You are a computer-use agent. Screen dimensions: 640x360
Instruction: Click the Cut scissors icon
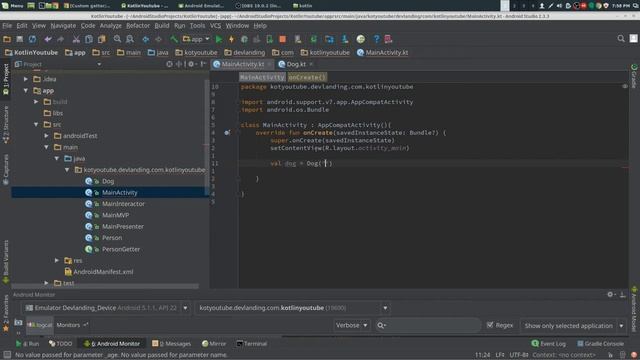(x=76, y=39)
